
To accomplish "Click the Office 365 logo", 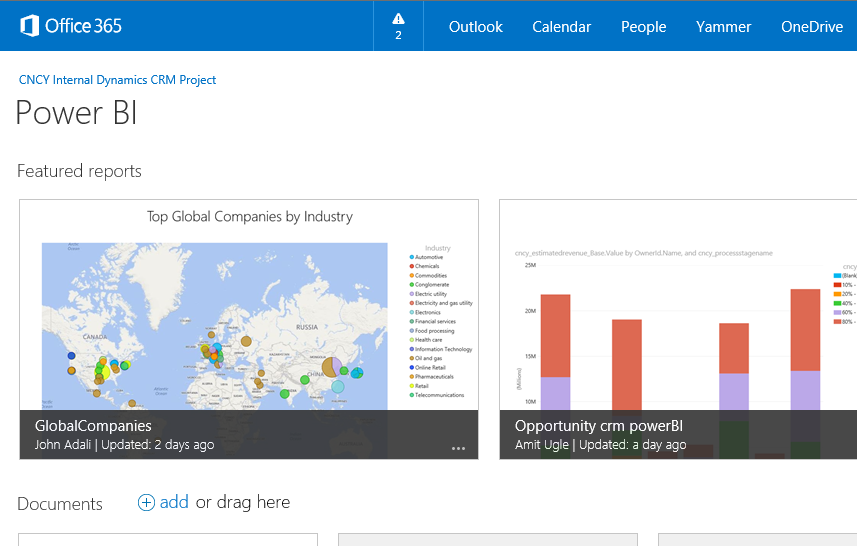I will coord(71,26).
